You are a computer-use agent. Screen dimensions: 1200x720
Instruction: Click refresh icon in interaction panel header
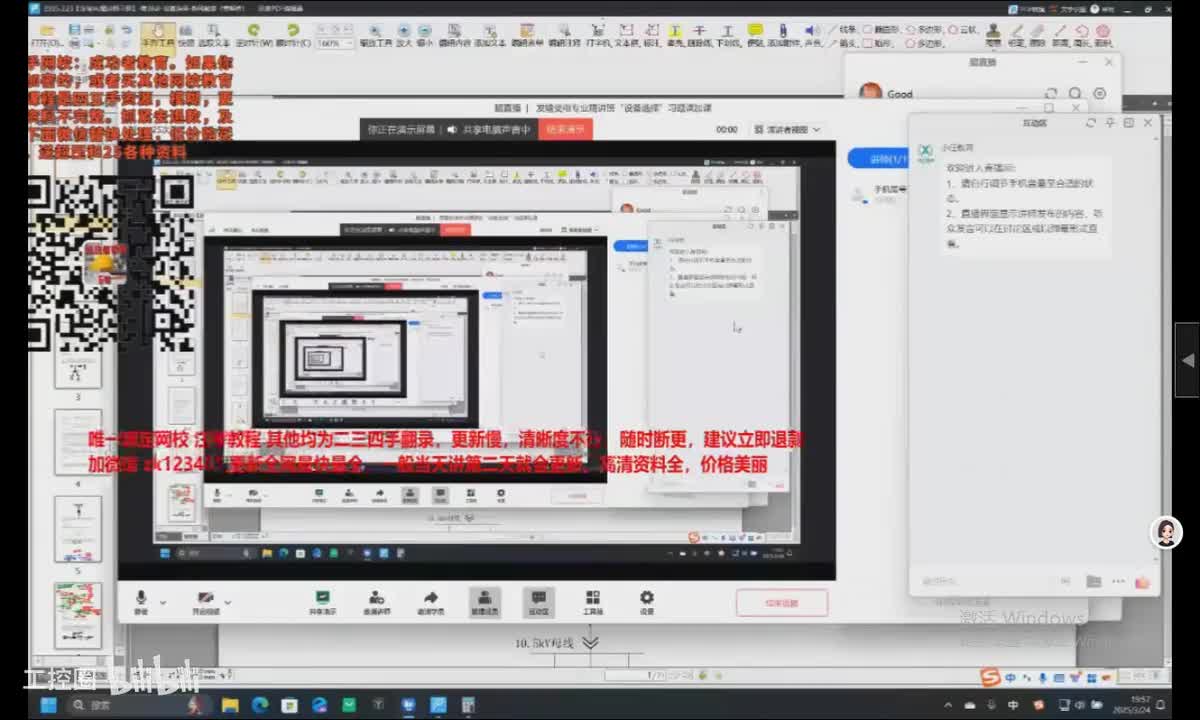coord(1091,122)
